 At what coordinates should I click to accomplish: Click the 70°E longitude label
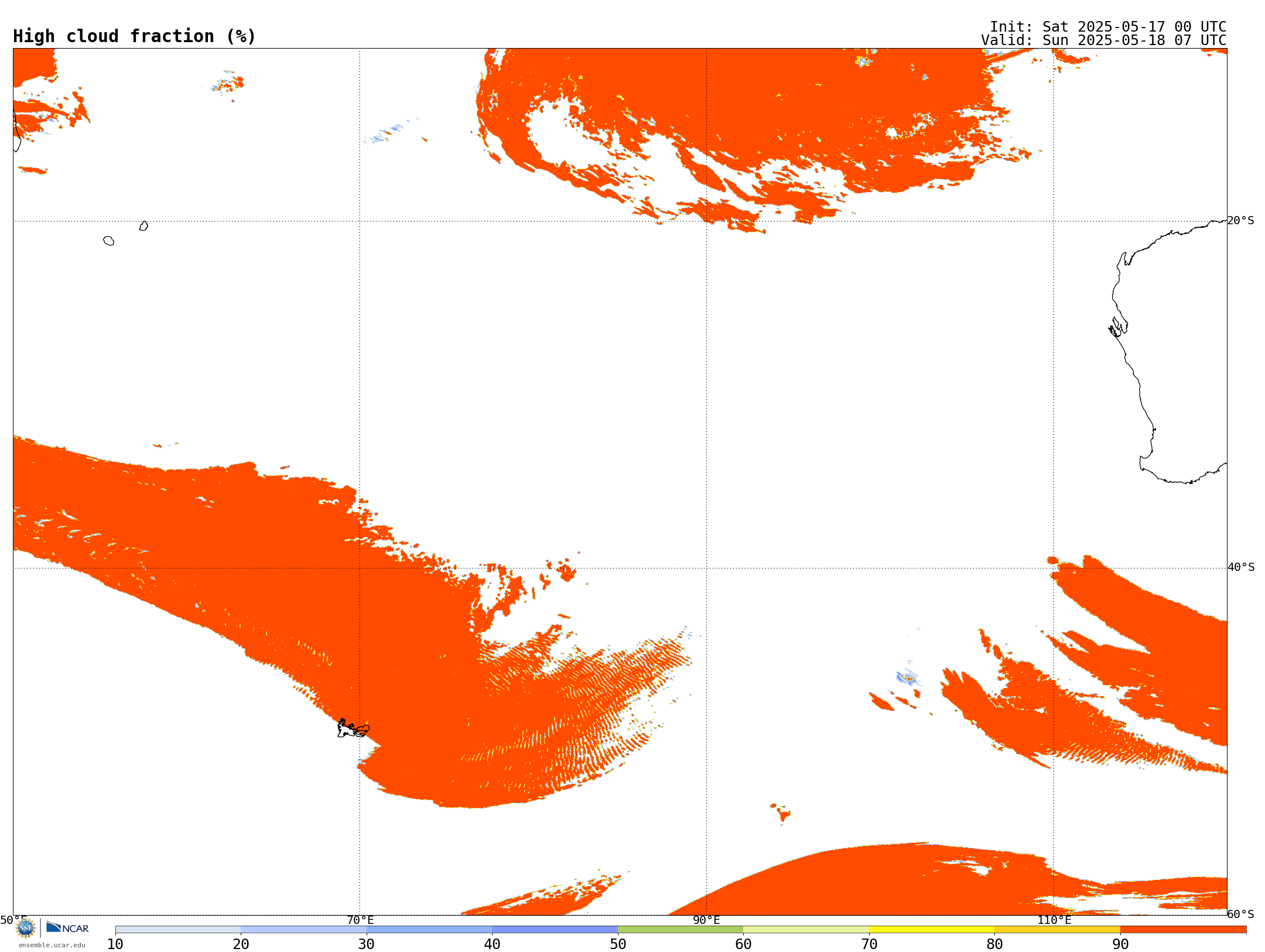pyautogui.click(x=360, y=920)
